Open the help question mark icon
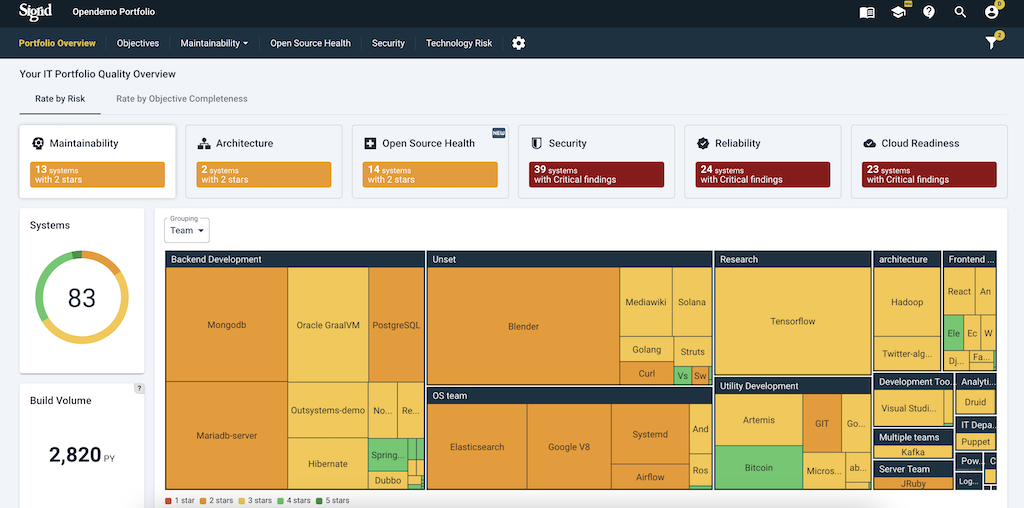The height and width of the screenshot is (508, 1024). [x=929, y=12]
